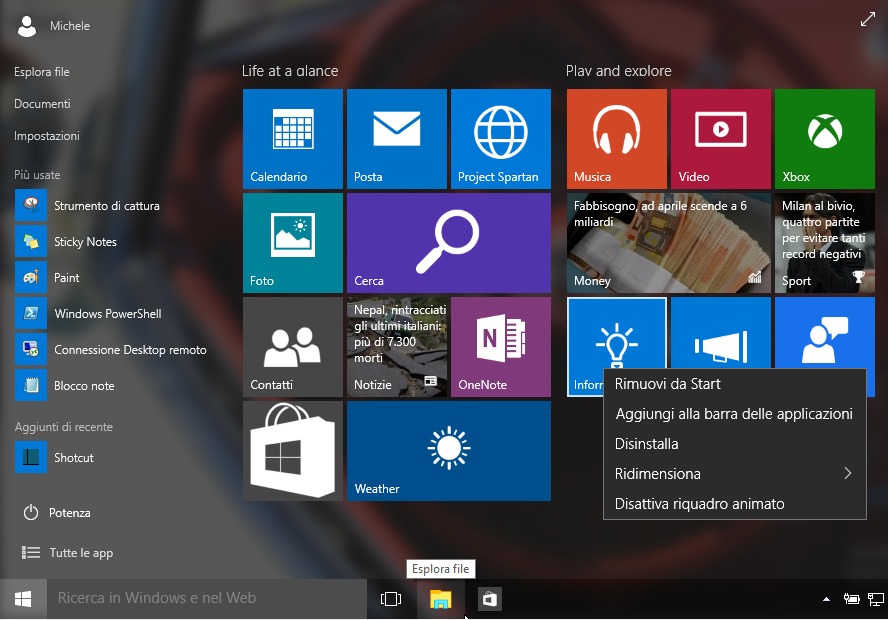Click Disinstalla in the context menu
Screen dimensions: 888x620
pos(647,444)
